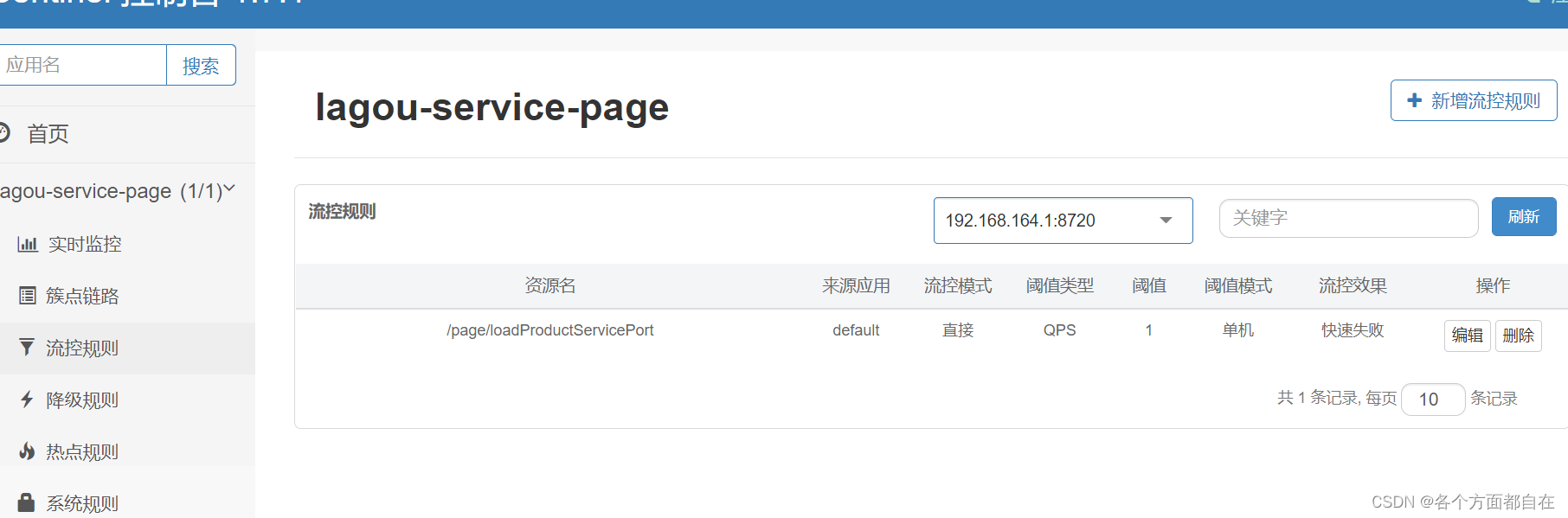Click the 流控规则 panel heading
This screenshot has height=518, width=1568.
[342, 212]
